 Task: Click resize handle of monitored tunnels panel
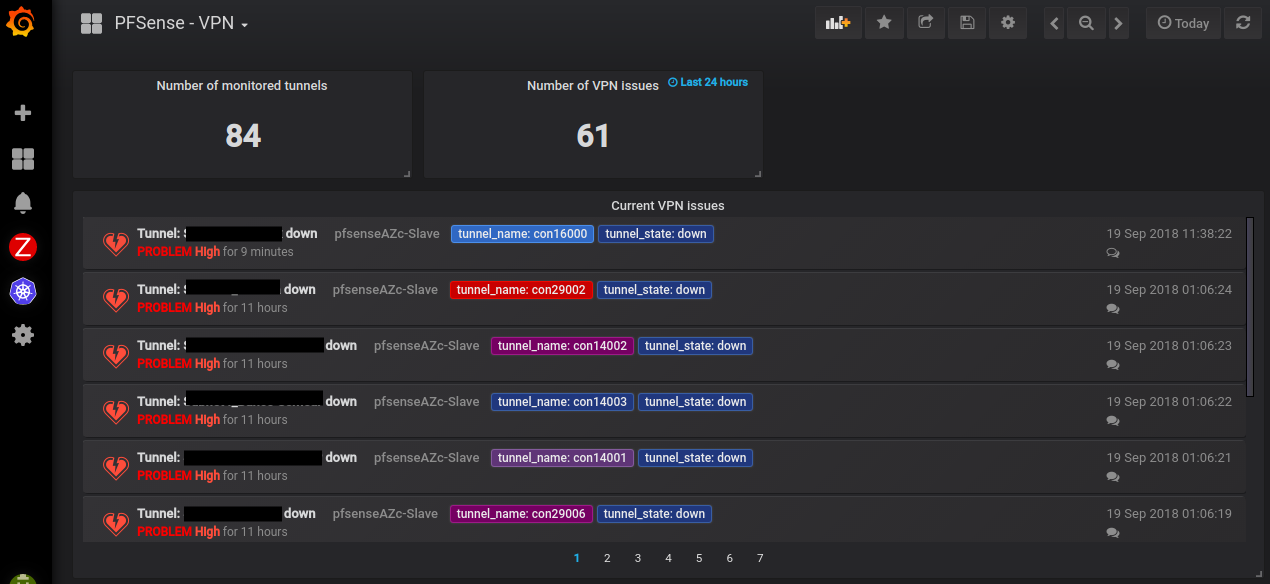(406, 174)
